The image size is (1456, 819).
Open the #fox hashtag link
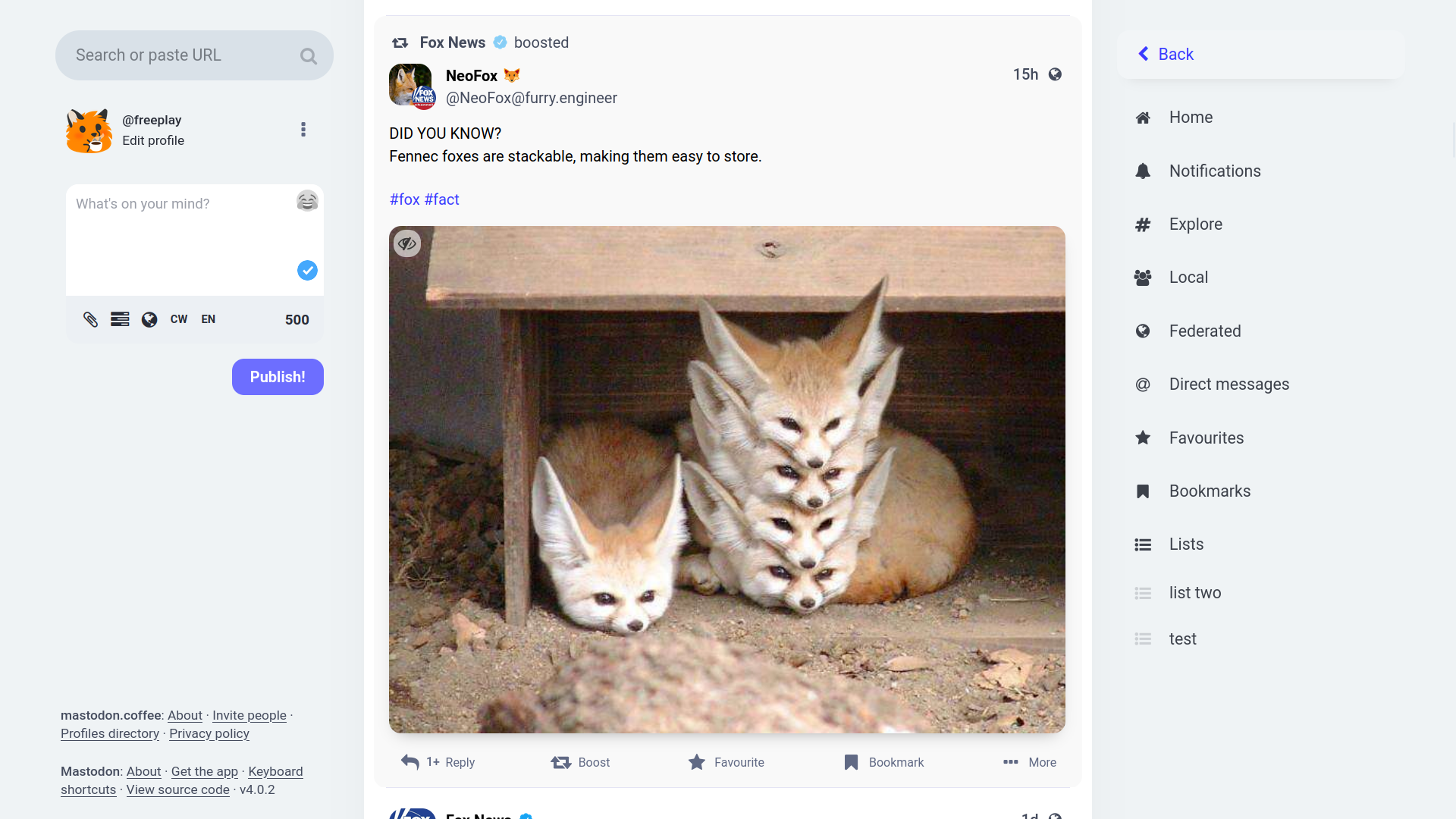click(405, 199)
